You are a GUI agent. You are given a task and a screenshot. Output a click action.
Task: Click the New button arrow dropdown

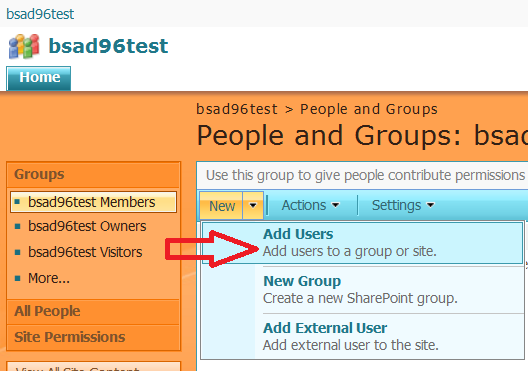253,205
